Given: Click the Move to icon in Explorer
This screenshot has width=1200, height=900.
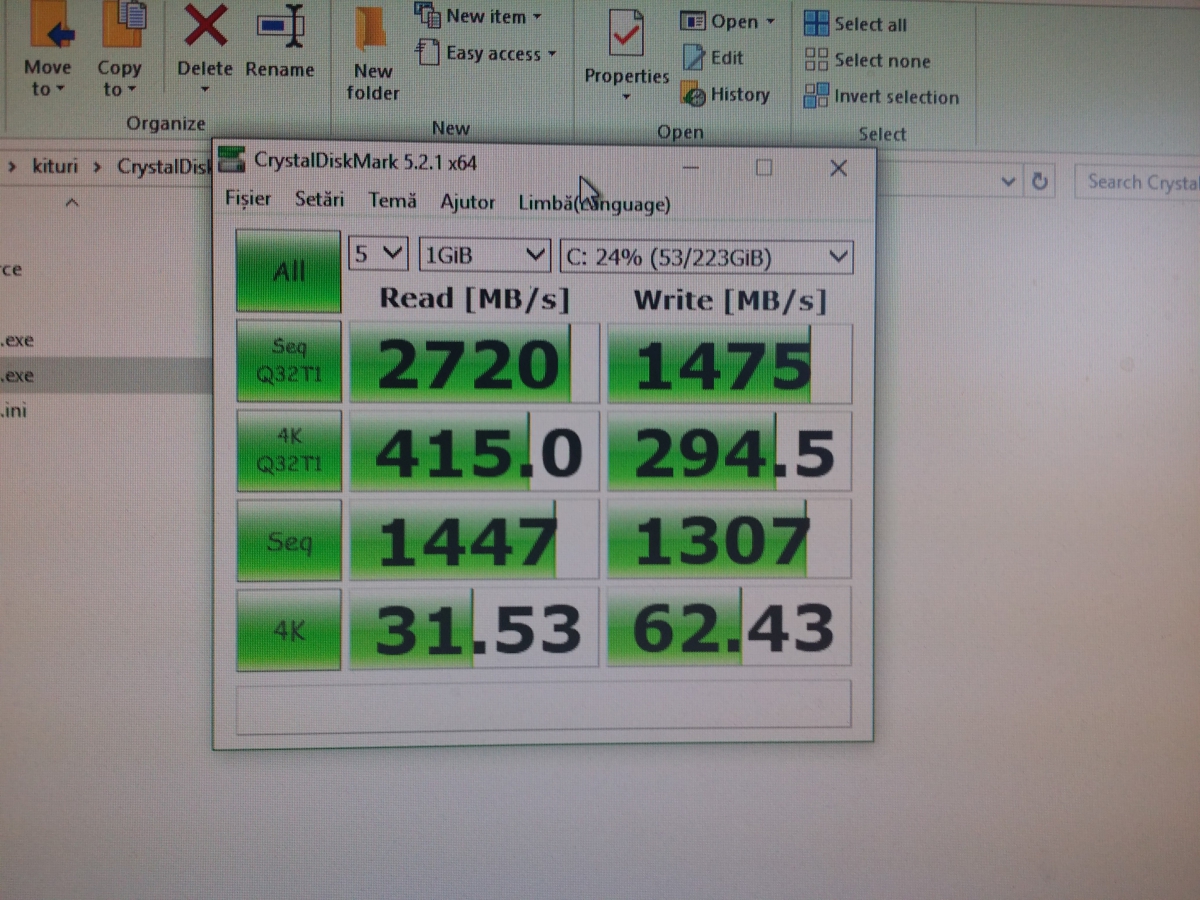Looking at the screenshot, I should point(52,24).
